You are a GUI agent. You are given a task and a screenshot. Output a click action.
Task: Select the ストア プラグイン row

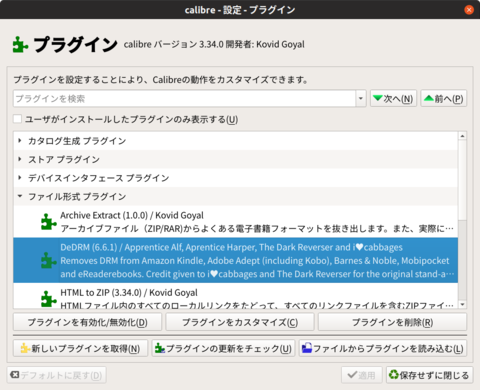coord(235,159)
